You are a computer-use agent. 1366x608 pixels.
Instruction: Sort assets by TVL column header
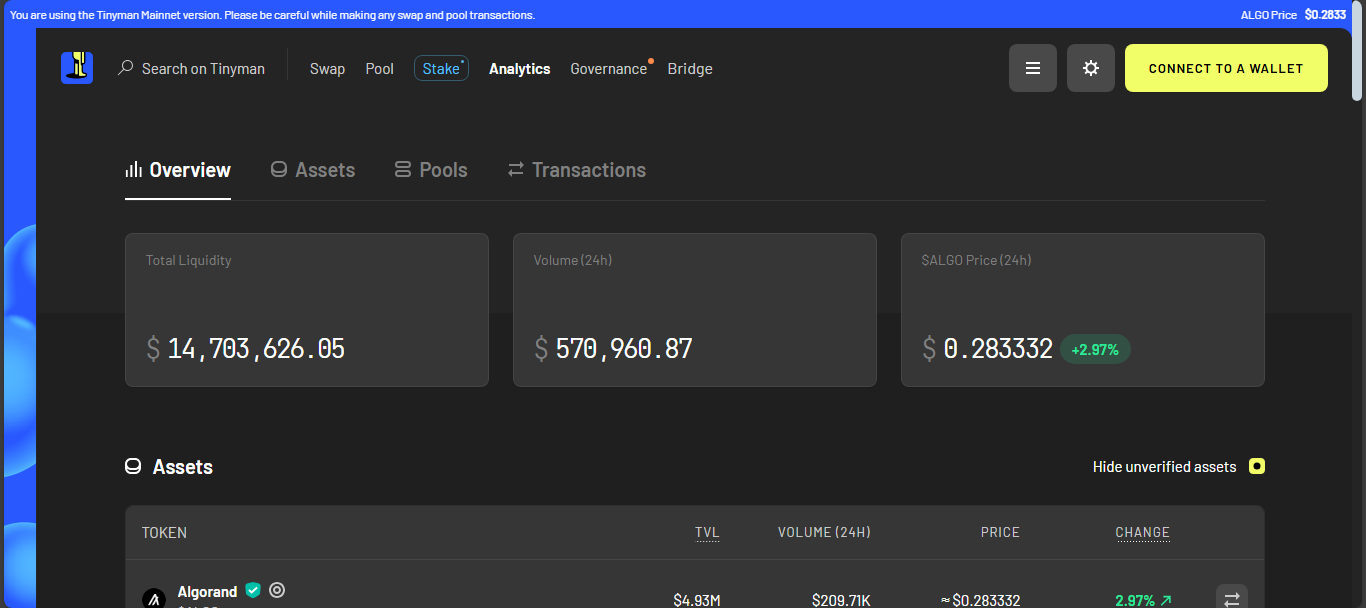707,533
